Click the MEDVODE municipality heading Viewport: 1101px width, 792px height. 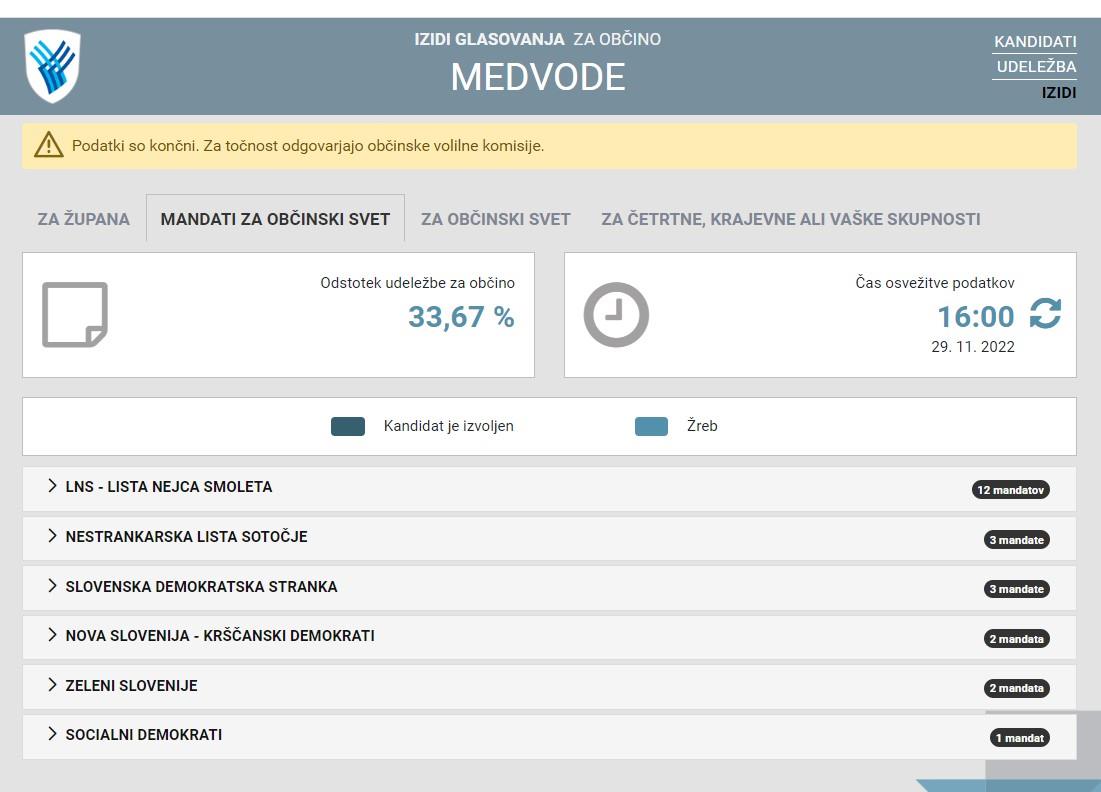538,77
